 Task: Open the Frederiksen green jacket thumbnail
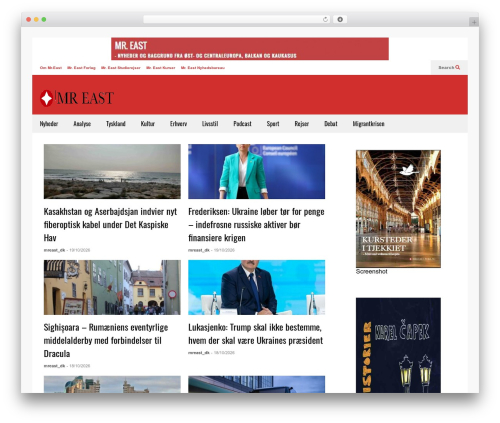pyautogui.click(x=256, y=171)
